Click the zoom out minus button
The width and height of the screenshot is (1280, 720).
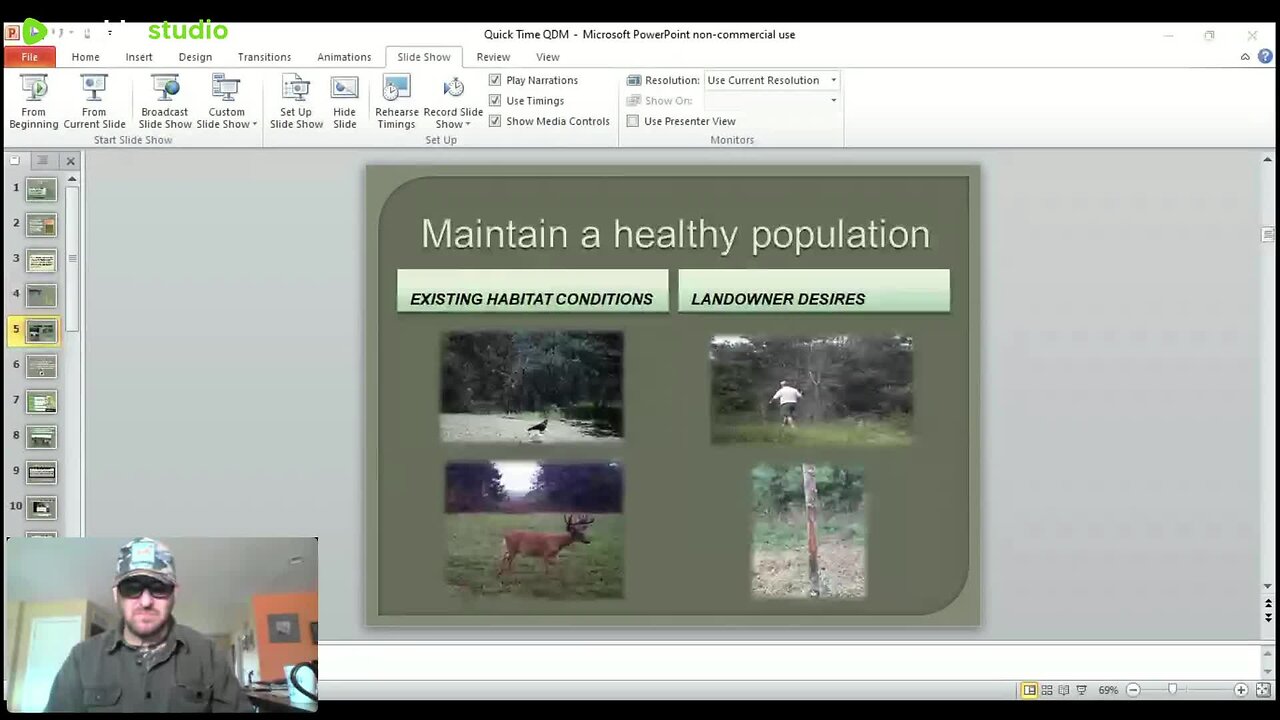pyautogui.click(x=1133, y=690)
